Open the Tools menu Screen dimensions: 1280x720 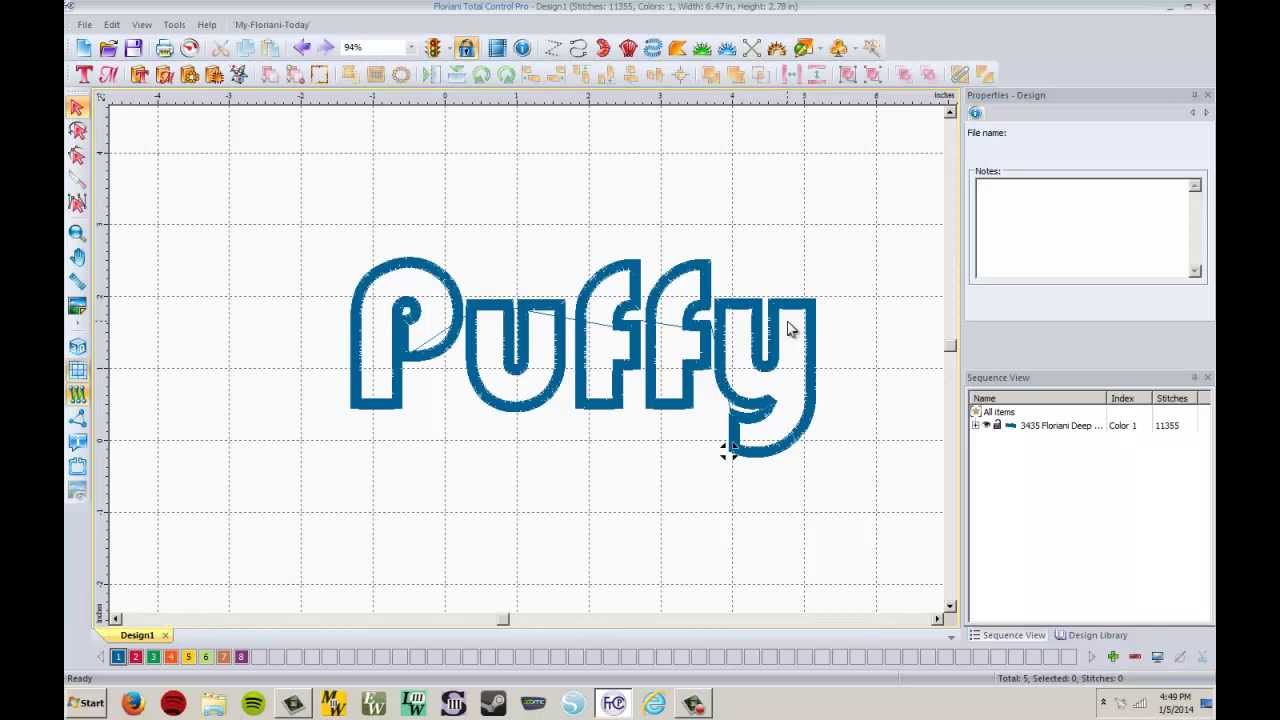[x=174, y=24]
